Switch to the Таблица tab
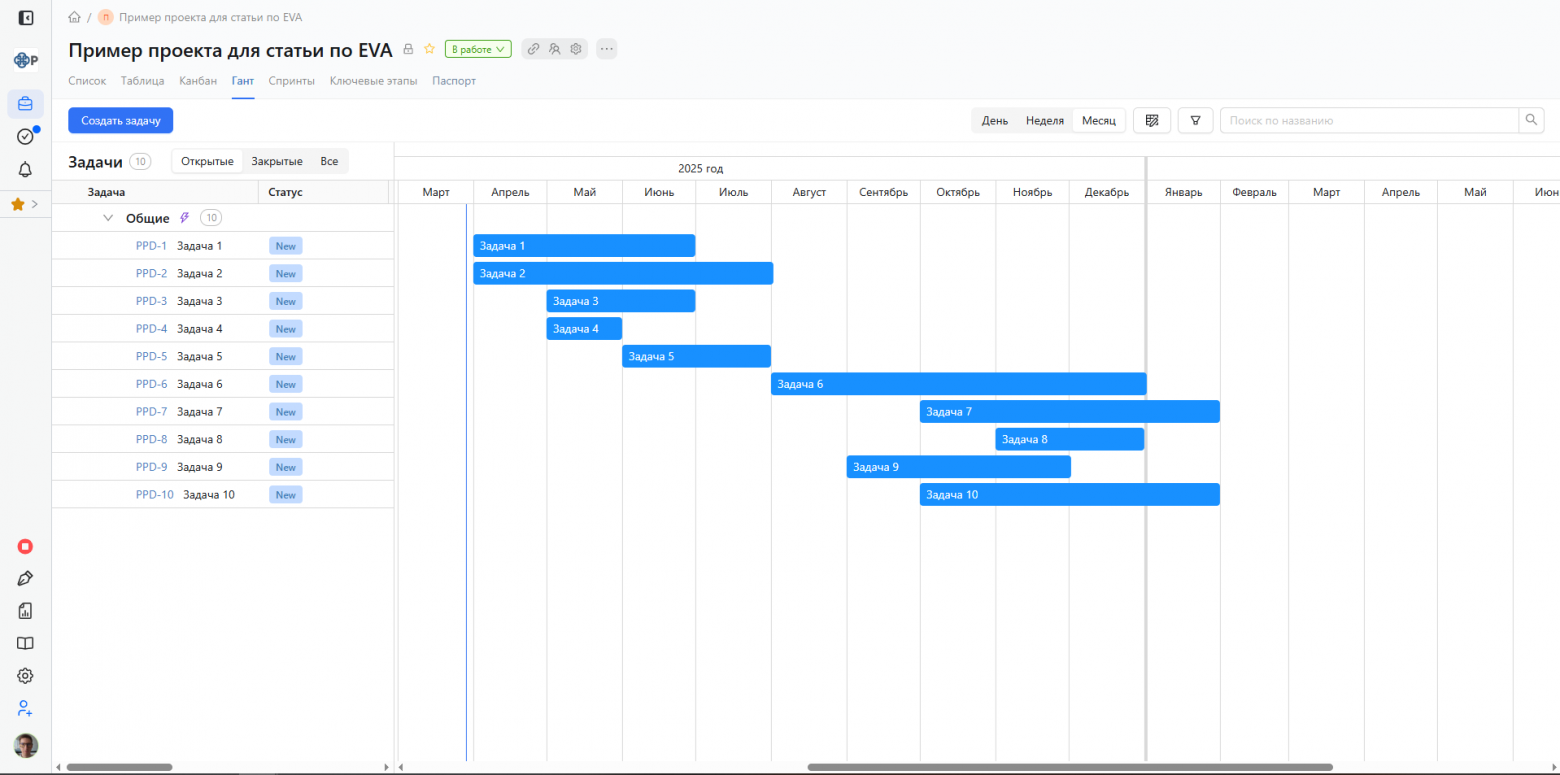Screen dimensions: 1560x775 click(x=143, y=81)
